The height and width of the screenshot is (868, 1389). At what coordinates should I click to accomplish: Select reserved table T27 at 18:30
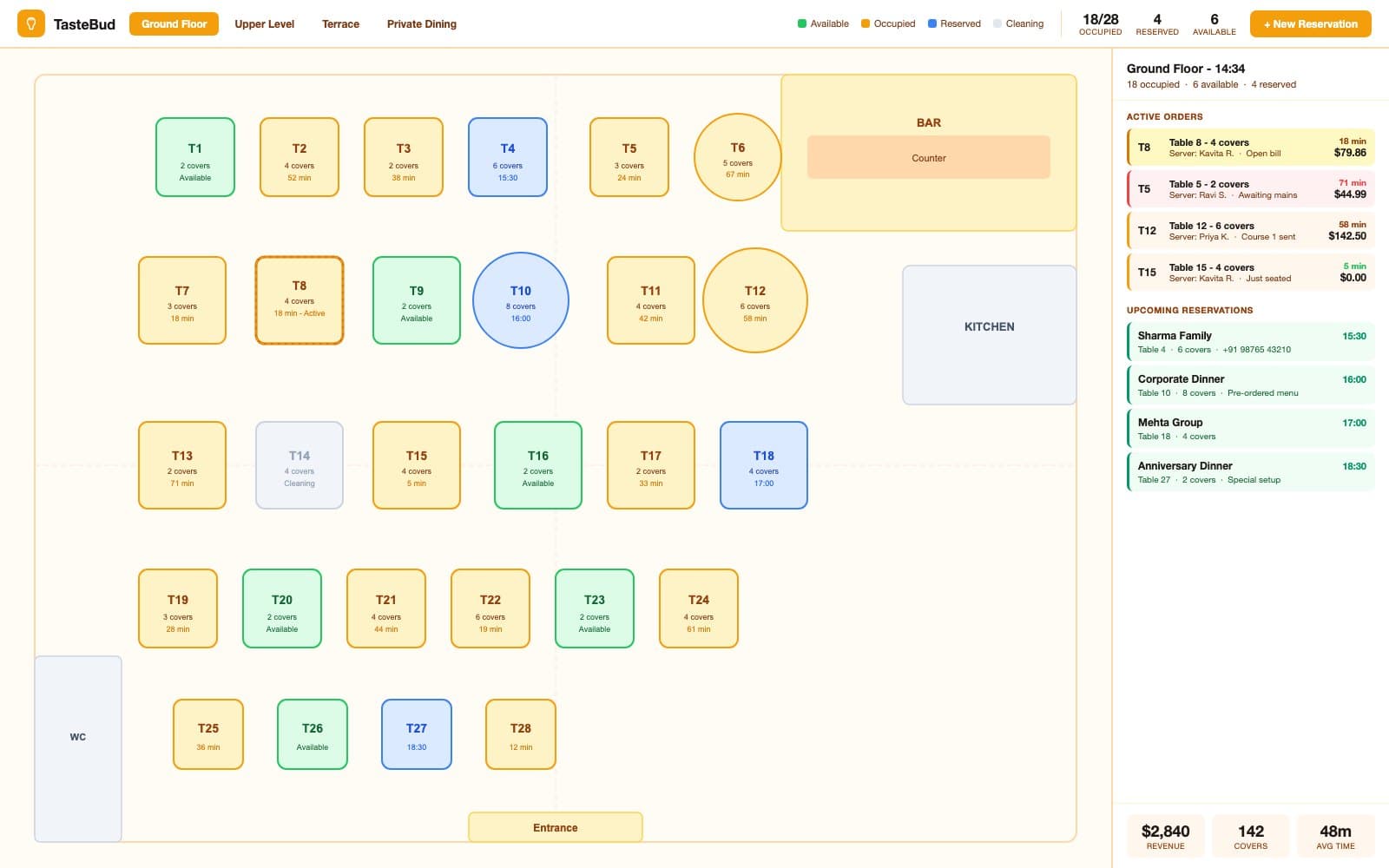click(x=417, y=734)
